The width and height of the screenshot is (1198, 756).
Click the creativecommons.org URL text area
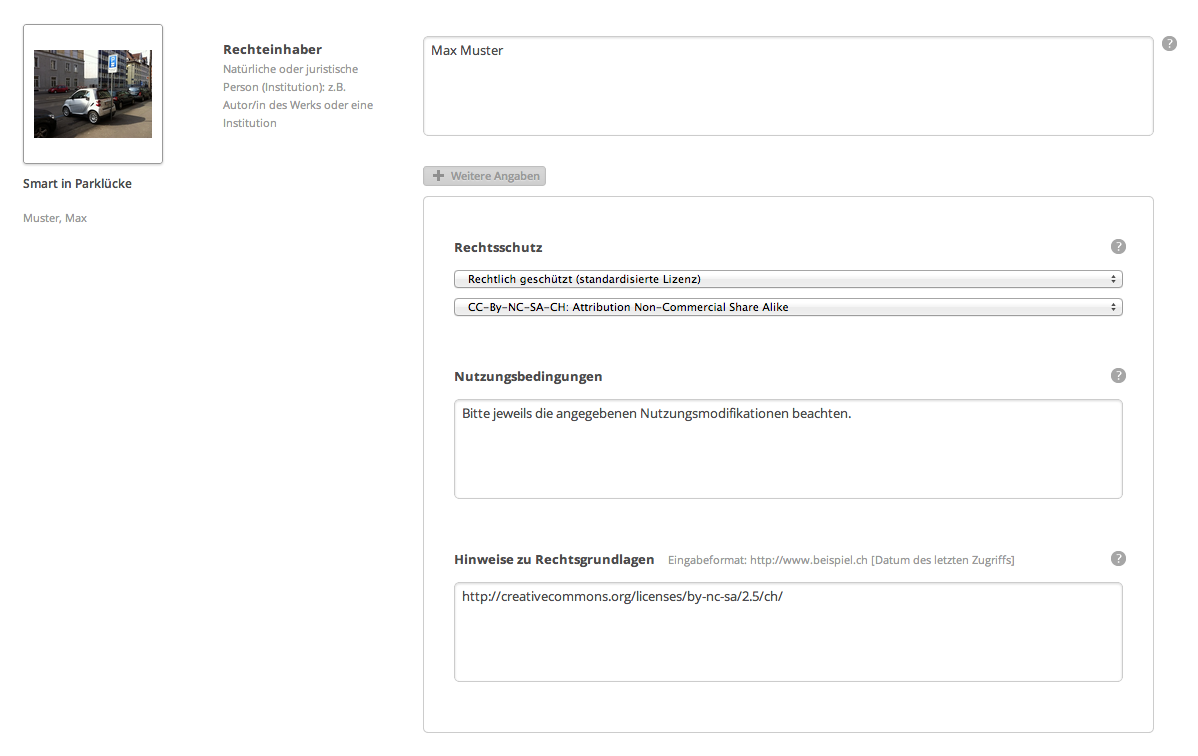[x=787, y=632]
